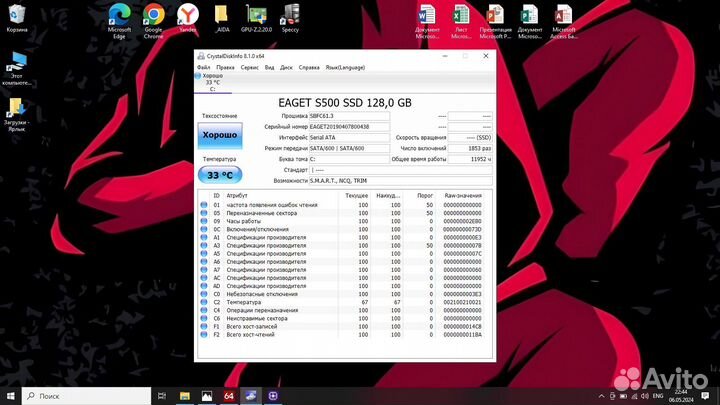Open the Microsoft Access database desktop icon
Image resolution: width=720 pixels, height=405 pixels.
coord(563,21)
